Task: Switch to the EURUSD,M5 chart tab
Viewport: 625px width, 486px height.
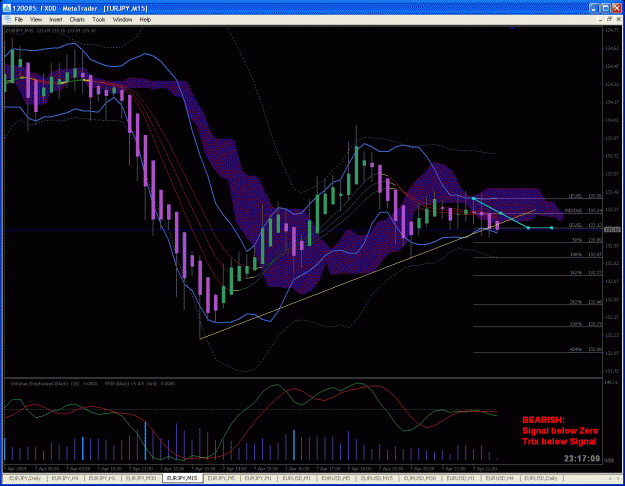Action: pos(336,478)
